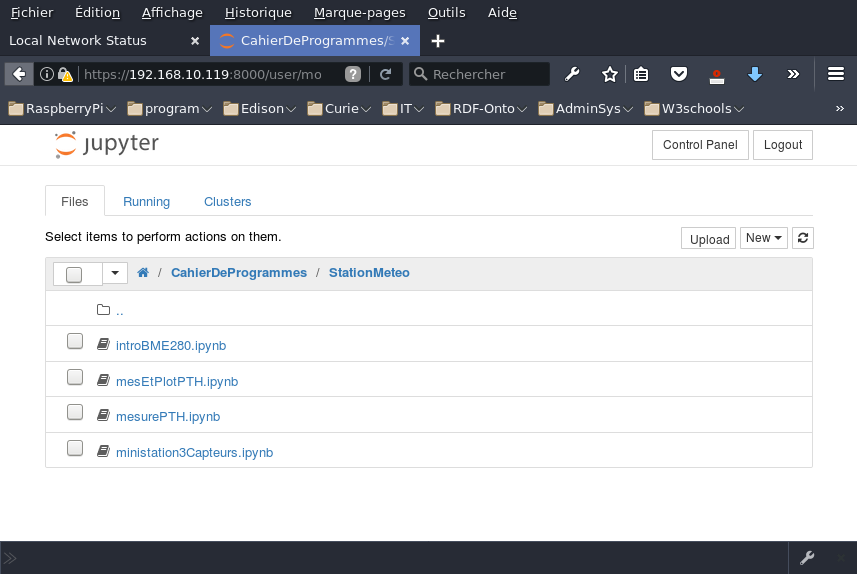Open the downloads arrow icon
The width and height of the screenshot is (857, 574).
(755, 74)
